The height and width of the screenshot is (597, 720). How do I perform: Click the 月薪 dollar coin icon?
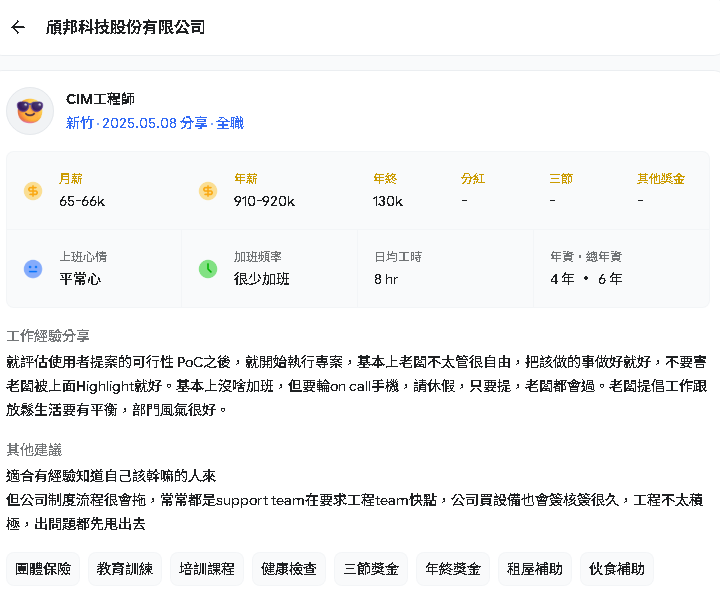point(33,191)
